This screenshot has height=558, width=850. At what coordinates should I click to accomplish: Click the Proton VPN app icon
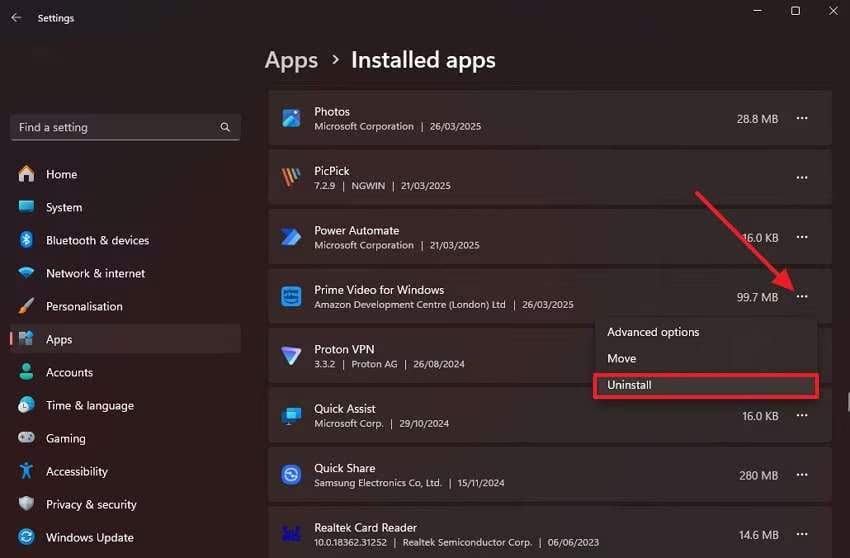coord(291,356)
